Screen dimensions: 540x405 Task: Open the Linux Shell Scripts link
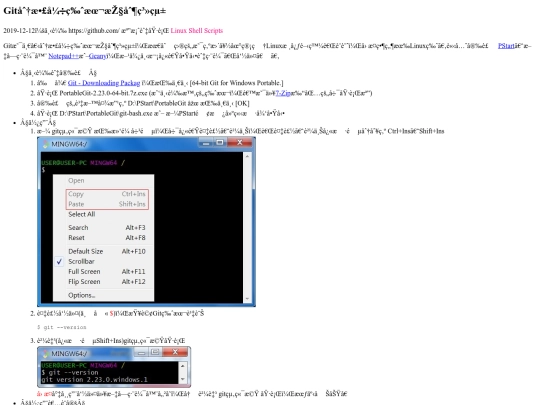[x=197, y=30]
